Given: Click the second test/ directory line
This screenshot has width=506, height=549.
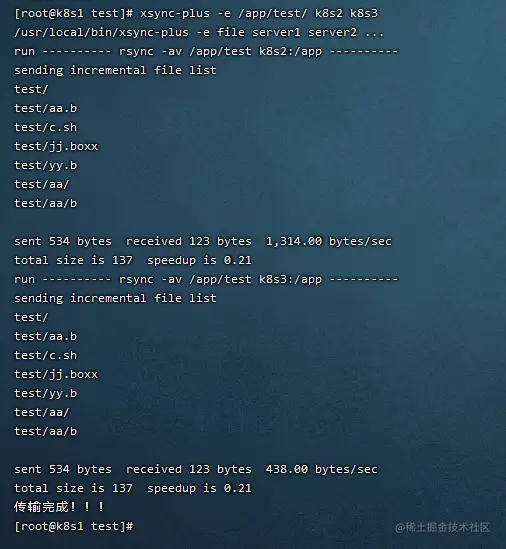Looking at the screenshot, I should (x=31, y=317).
